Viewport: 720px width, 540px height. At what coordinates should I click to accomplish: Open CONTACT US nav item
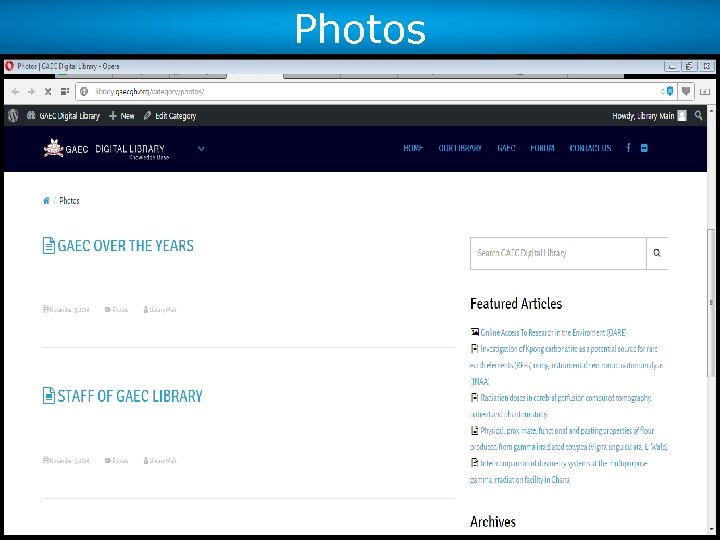[590, 148]
